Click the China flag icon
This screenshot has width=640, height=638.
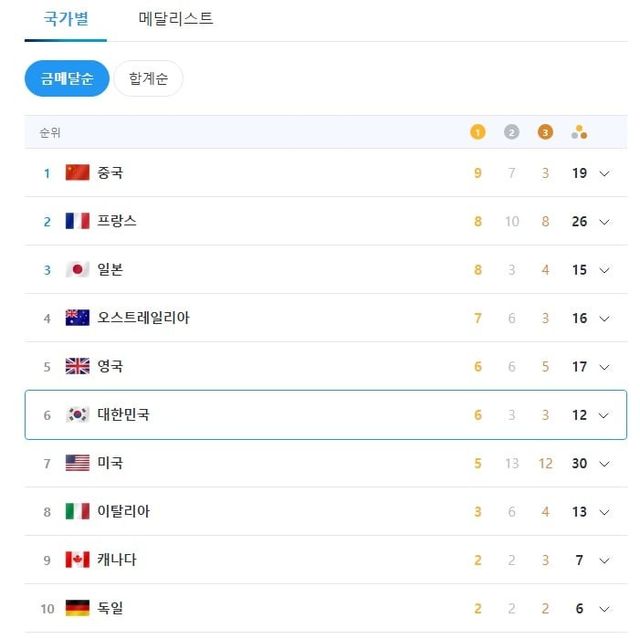pyautogui.click(x=77, y=173)
